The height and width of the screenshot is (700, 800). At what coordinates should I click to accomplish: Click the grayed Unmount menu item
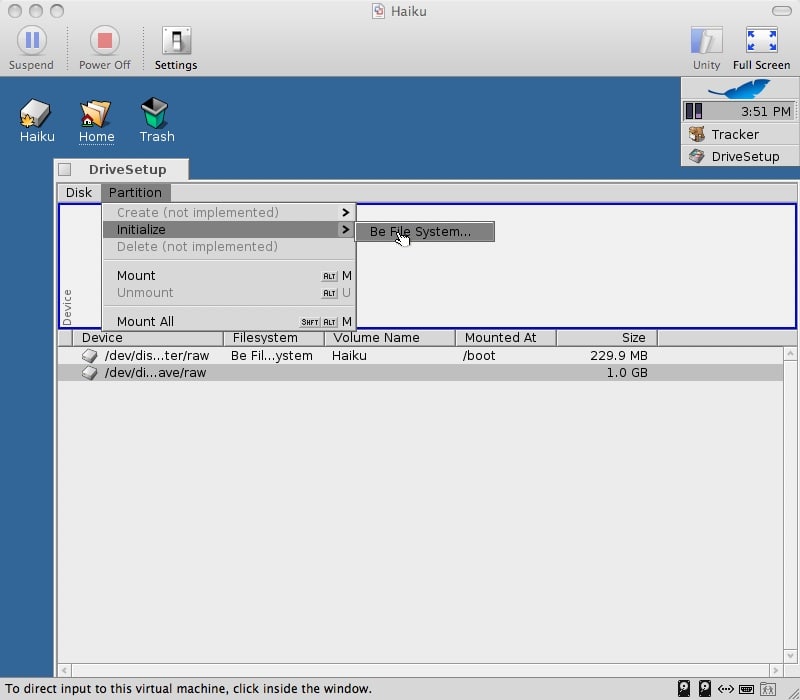(229, 293)
